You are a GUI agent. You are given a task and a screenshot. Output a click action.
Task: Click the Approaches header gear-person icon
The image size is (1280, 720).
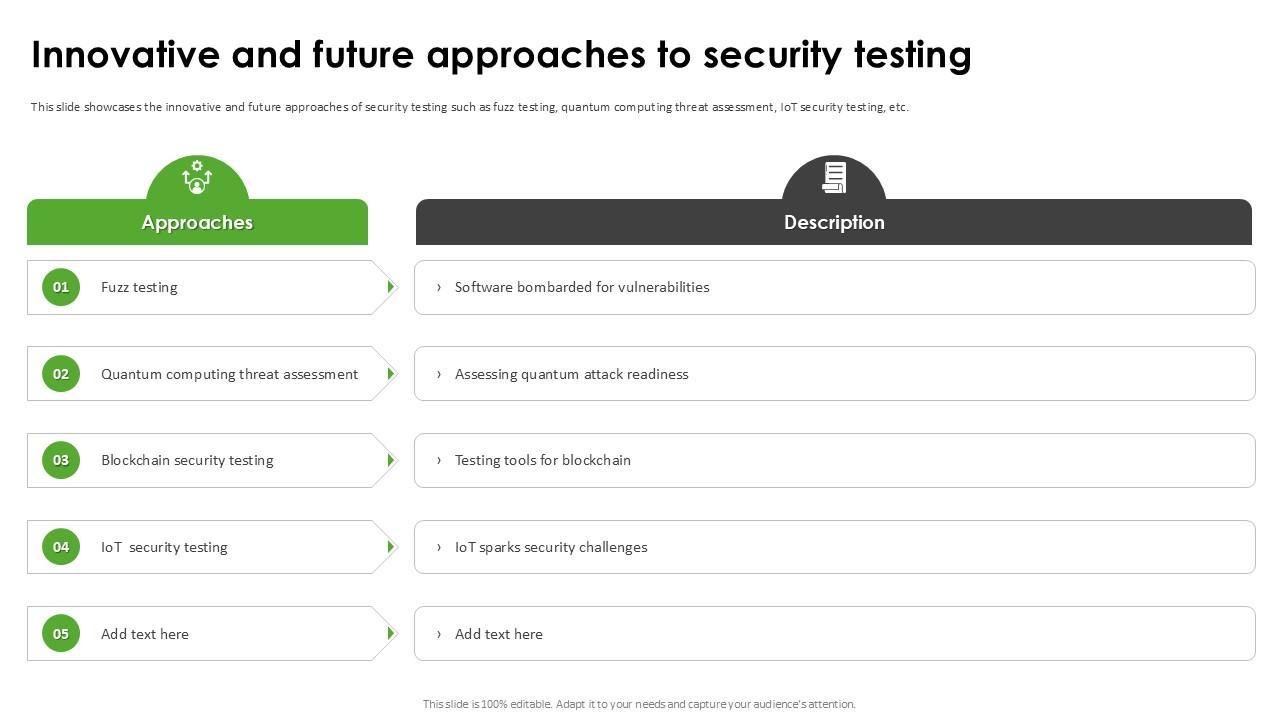(x=197, y=177)
